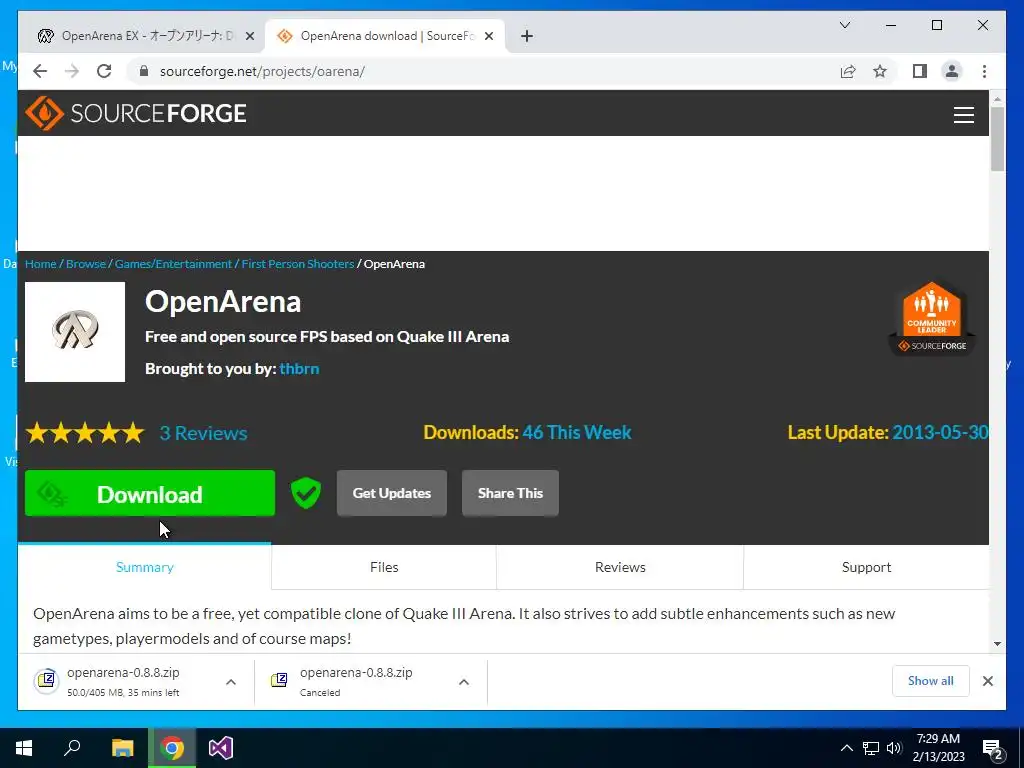Image resolution: width=1024 pixels, height=768 pixels.
Task: Close the downloads bar
Action: click(x=987, y=681)
